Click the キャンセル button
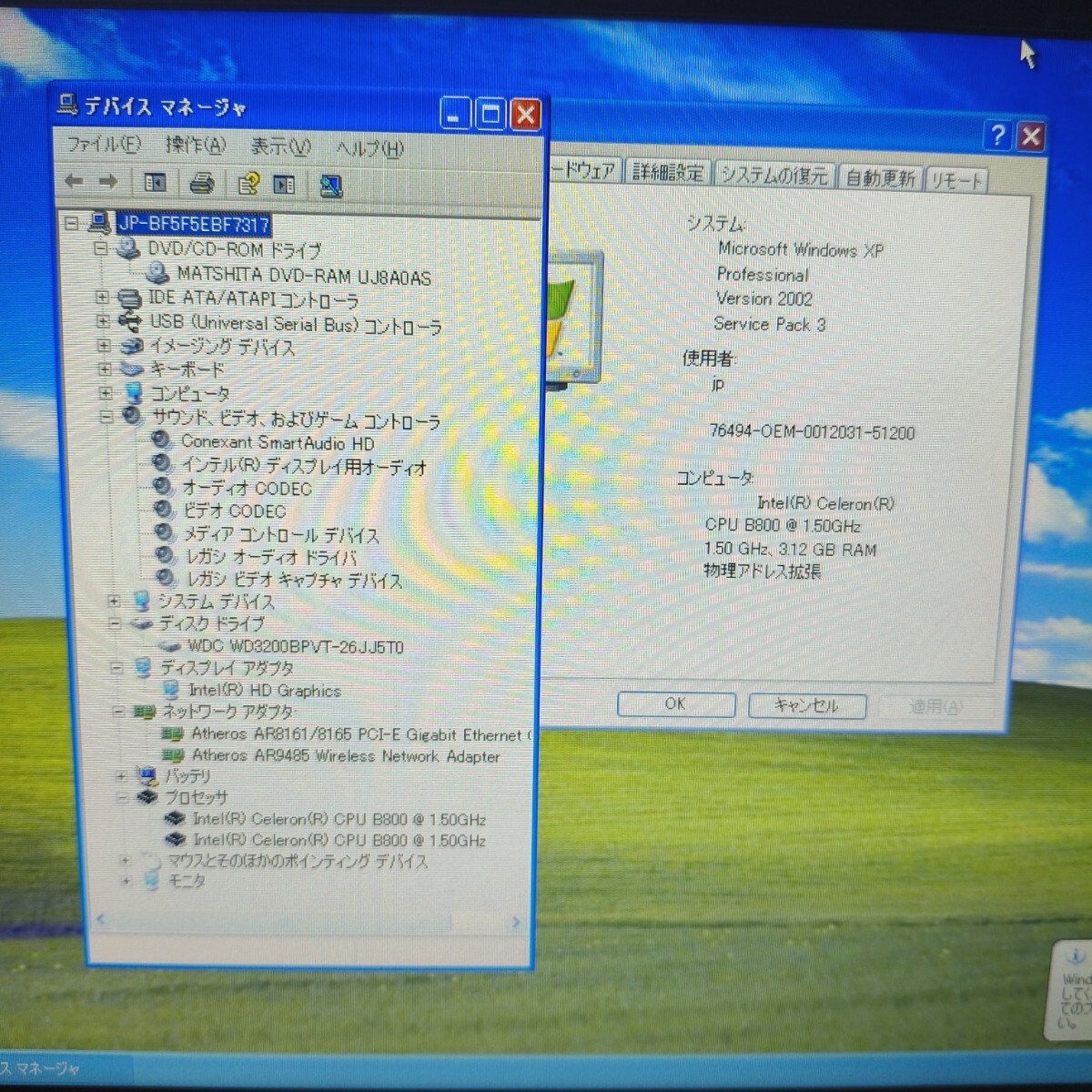The width and height of the screenshot is (1092, 1092). 806,705
